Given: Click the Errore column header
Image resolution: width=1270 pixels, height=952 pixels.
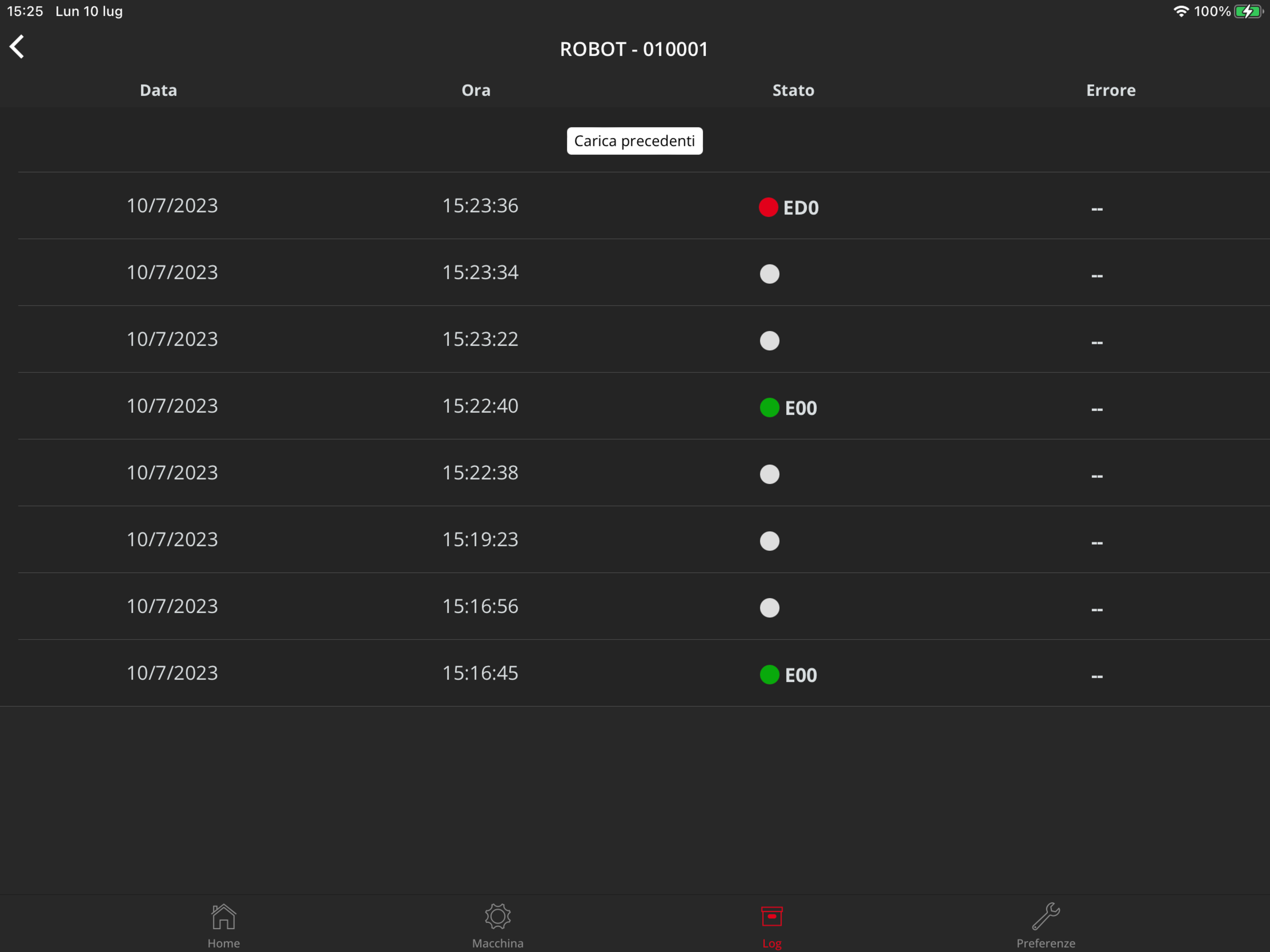Looking at the screenshot, I should [x=1111, y=90].
